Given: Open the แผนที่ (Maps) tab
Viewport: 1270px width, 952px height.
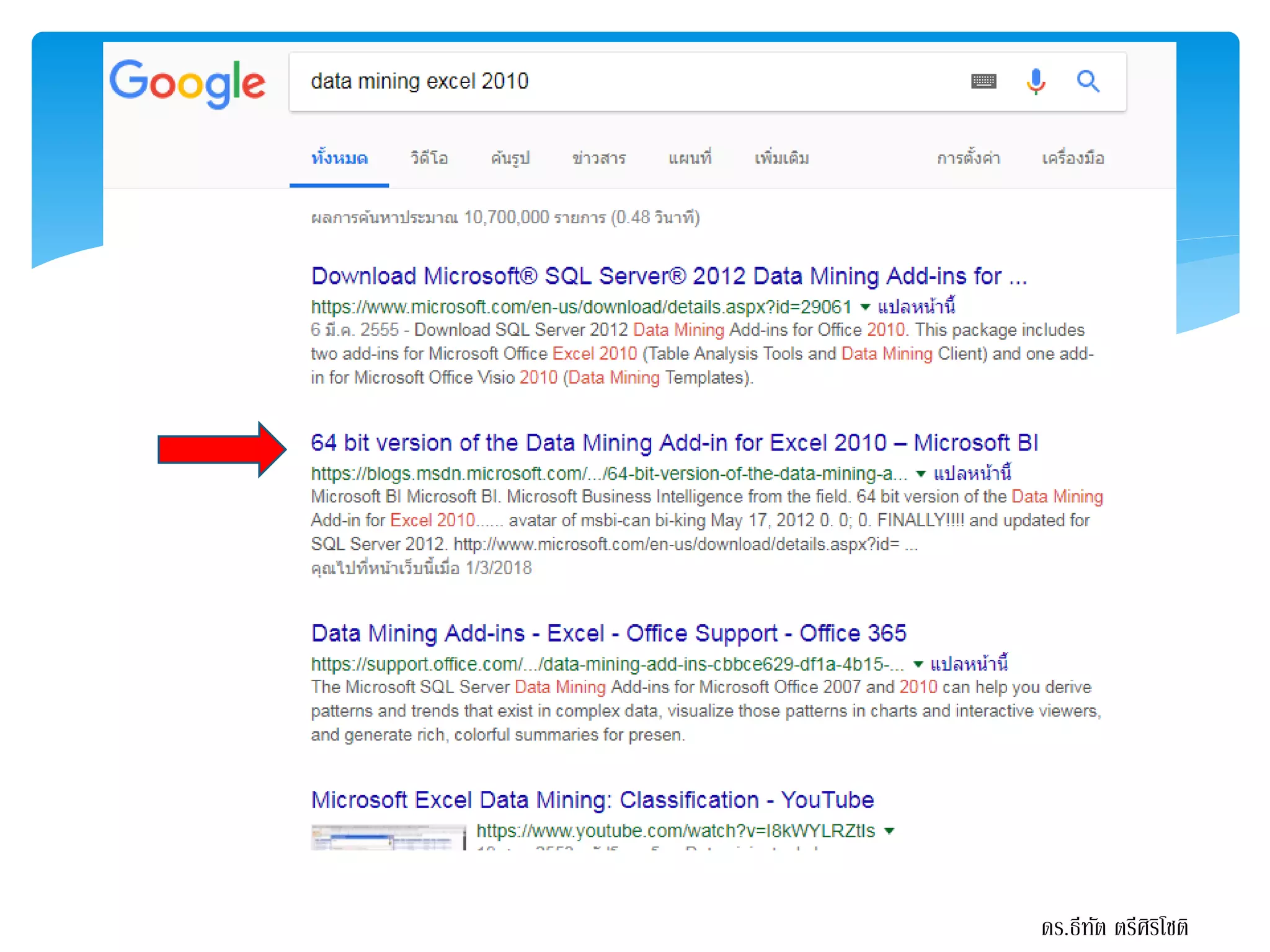Looking at the screenshot, I should click(x=690, y=159).
